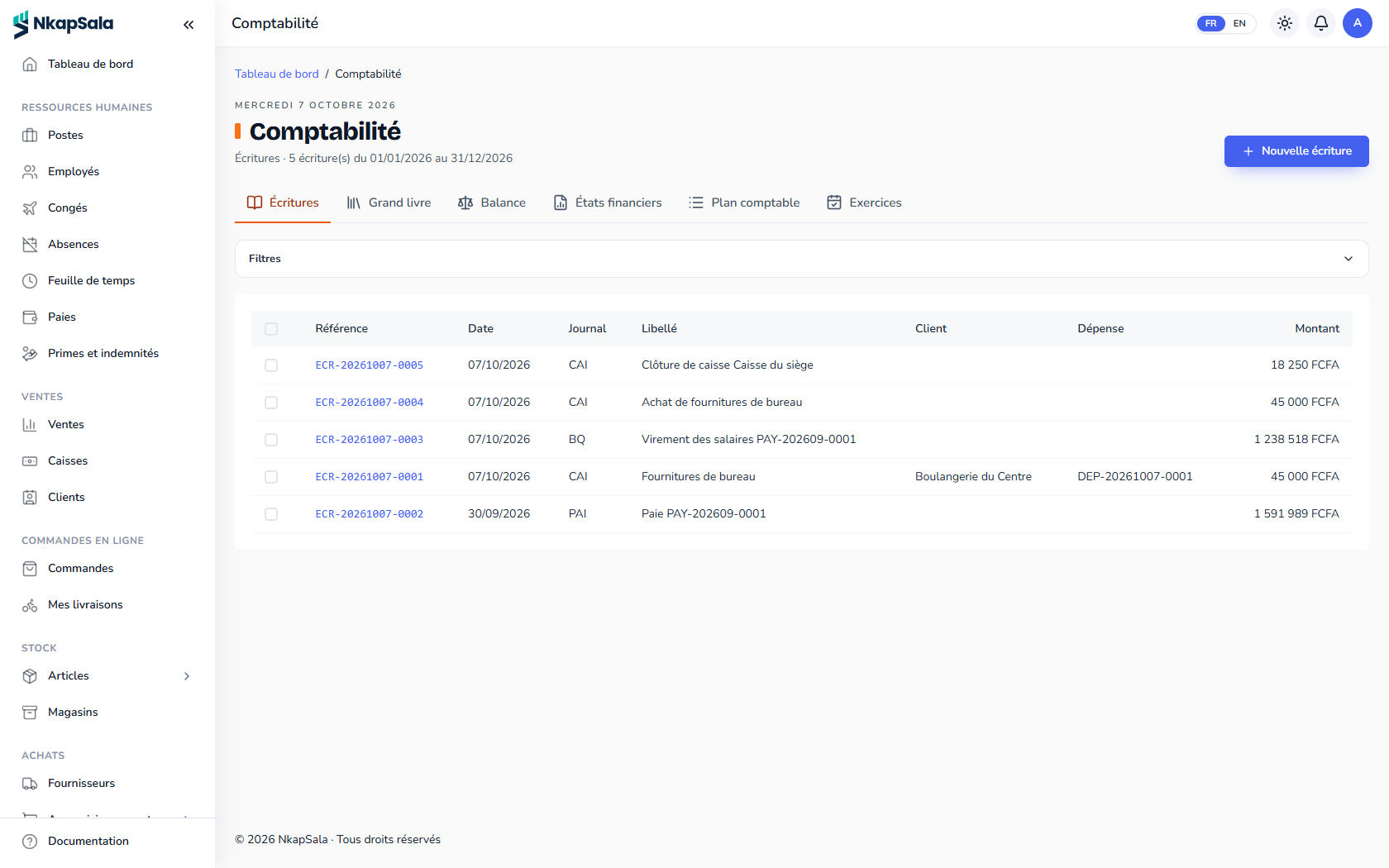
Task: Open Mes livraisons delivery icon
Action: [30, 605]
